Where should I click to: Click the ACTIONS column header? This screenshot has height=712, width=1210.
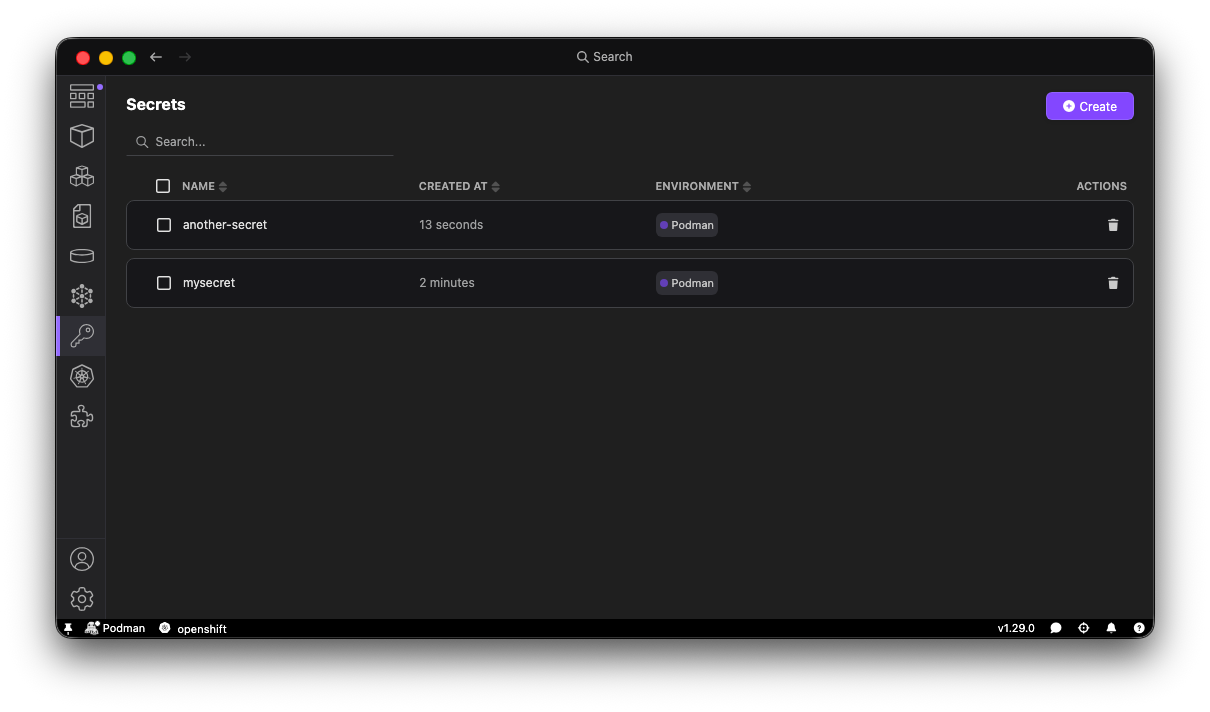tap(1101, 186)
